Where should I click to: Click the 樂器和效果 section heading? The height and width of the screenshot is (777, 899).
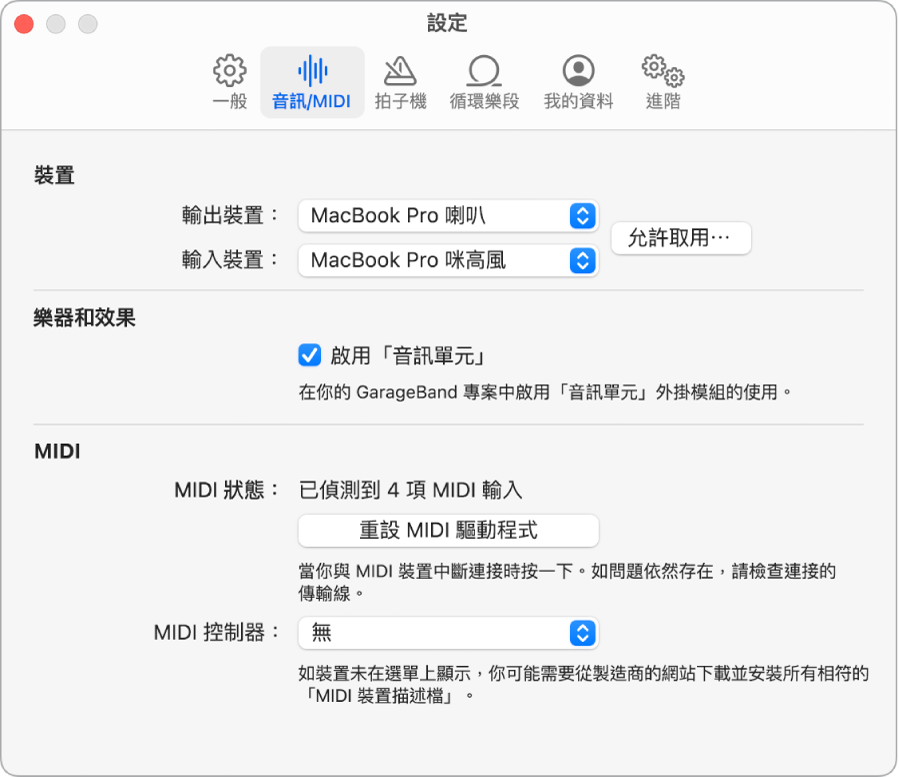[84, 318]
